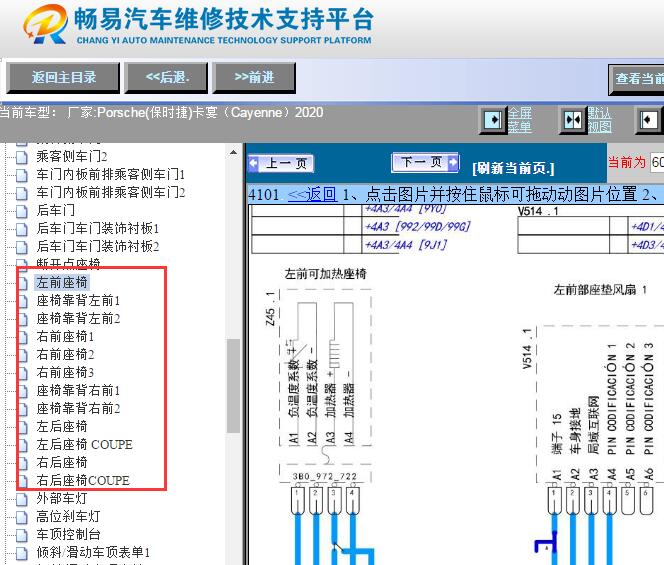Click the tree scrollbar up arrow

coord(233,152)
